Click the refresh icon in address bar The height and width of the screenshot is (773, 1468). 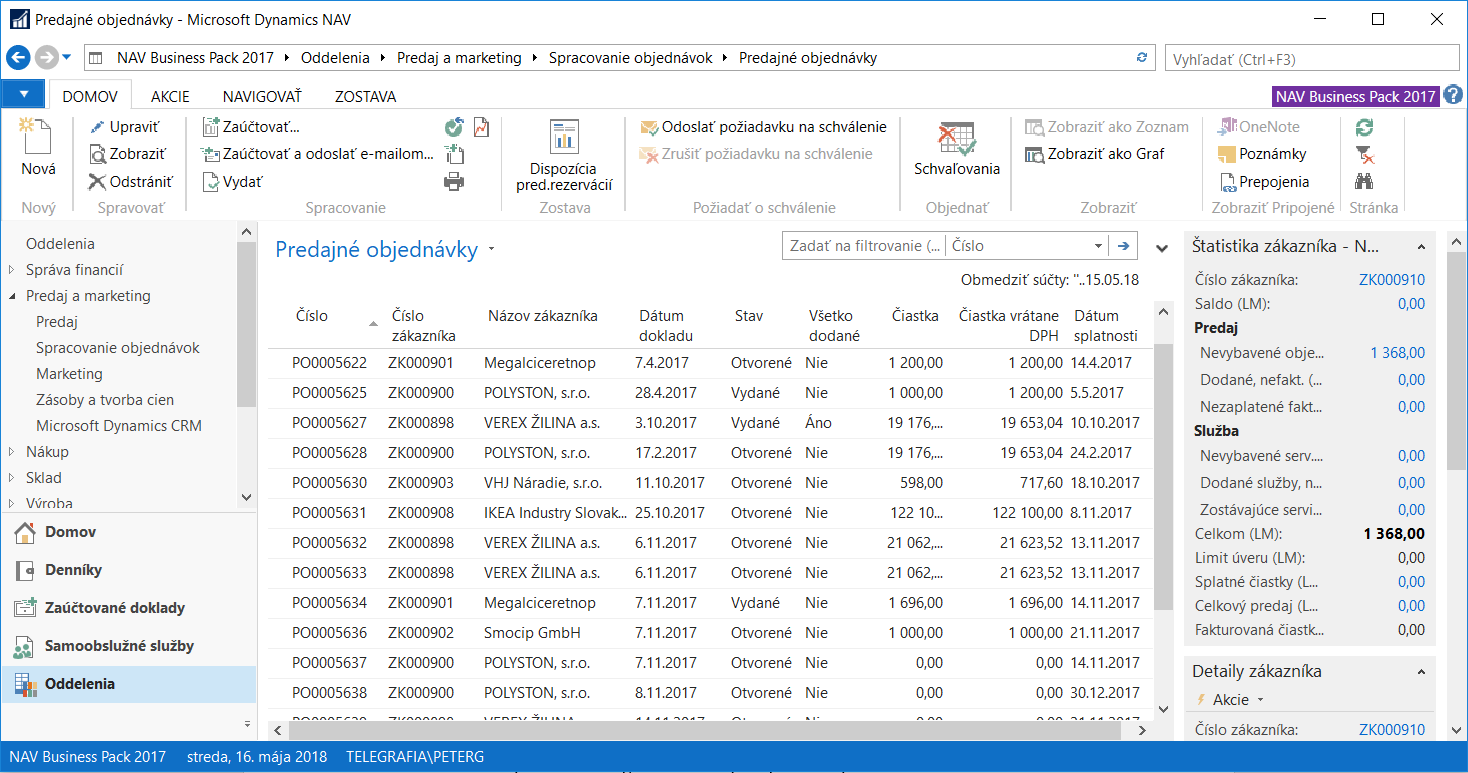[x=1142, y=57]
